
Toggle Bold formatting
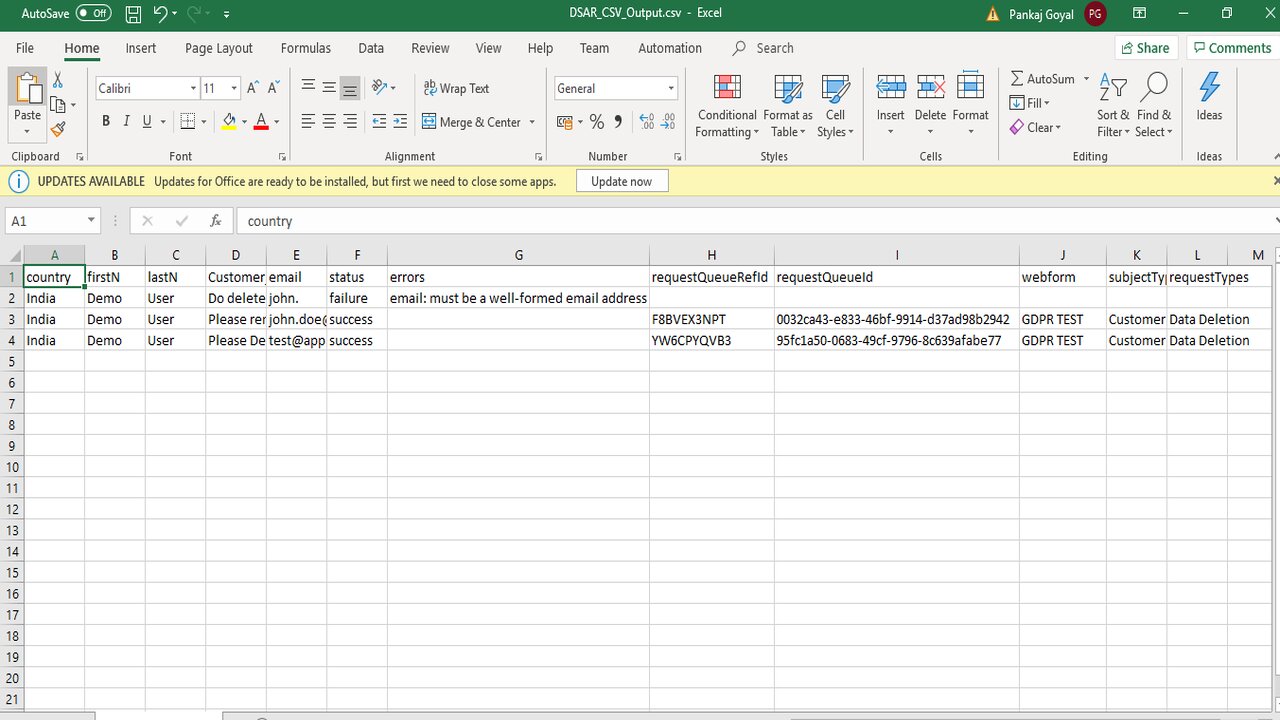[x=106, y=122]
